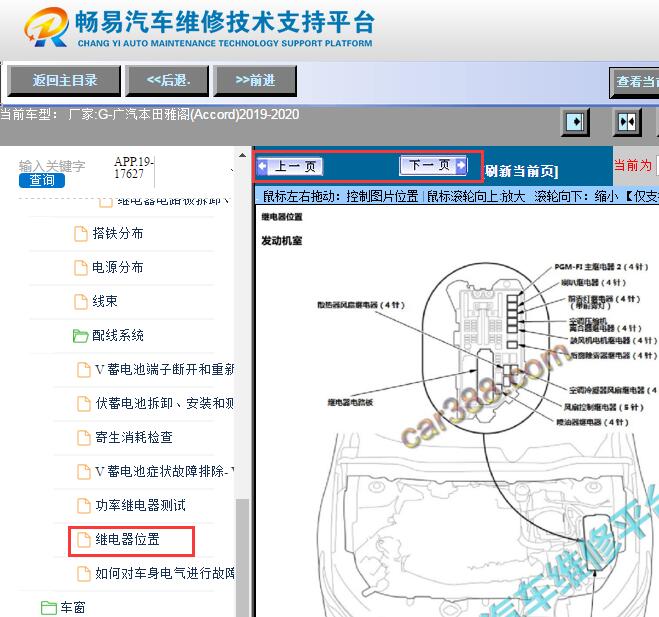Open the 搭铁分布 document
The height and width of the screenshot is (617, 659).
[118, 233]
